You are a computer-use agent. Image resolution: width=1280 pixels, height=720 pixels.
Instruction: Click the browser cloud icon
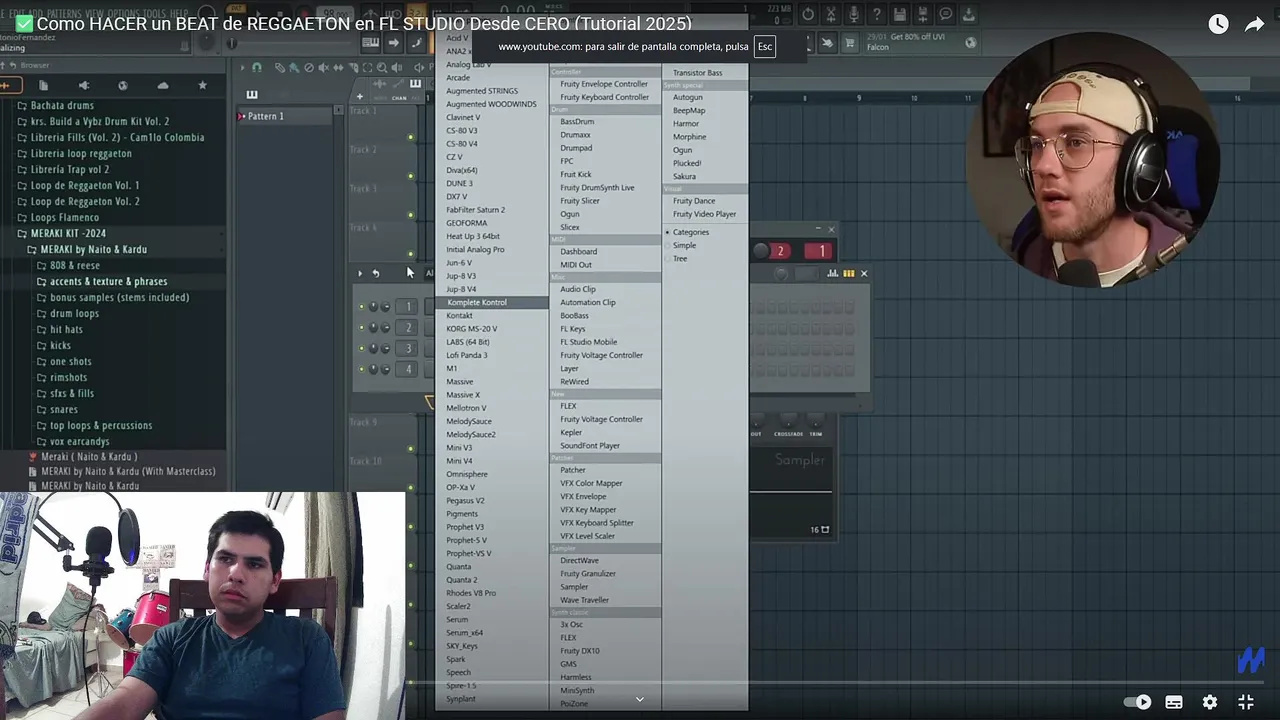(x=163, y=85)
